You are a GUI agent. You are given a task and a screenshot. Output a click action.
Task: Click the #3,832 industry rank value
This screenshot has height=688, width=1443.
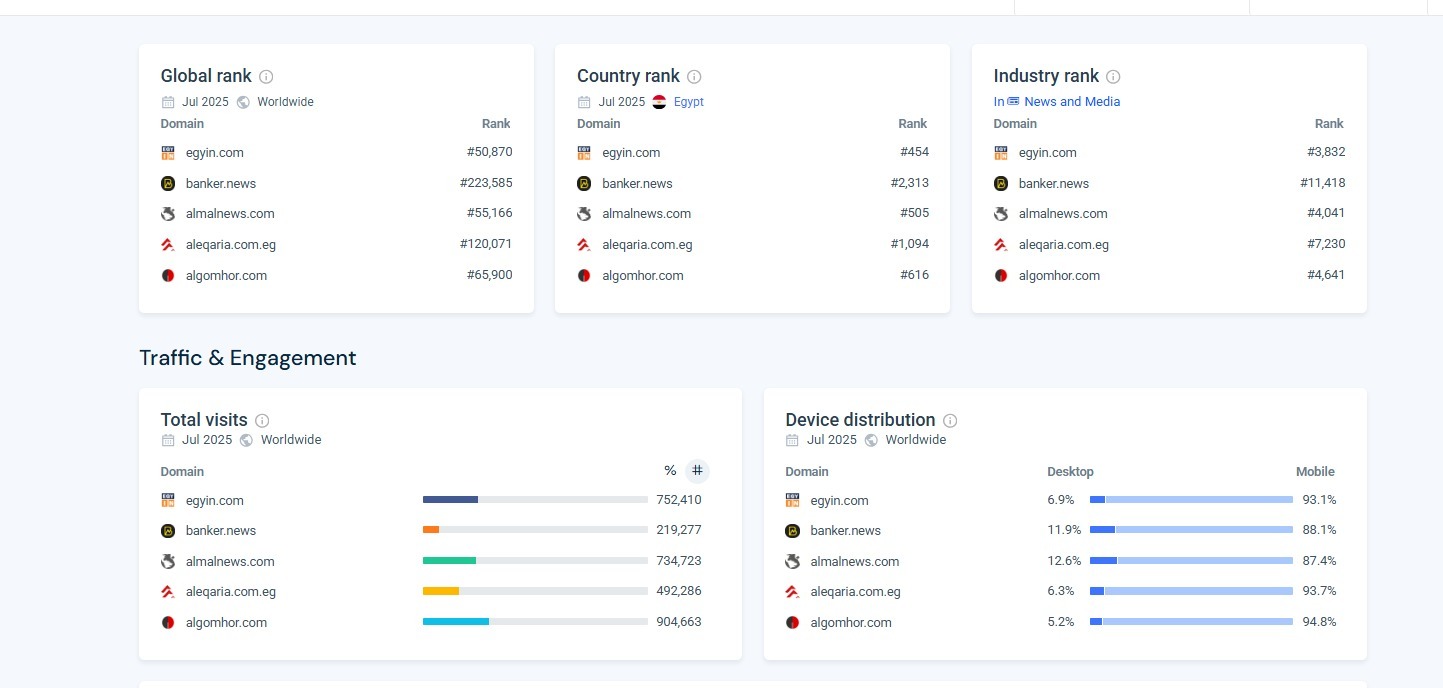click(x=1326, y=152)
